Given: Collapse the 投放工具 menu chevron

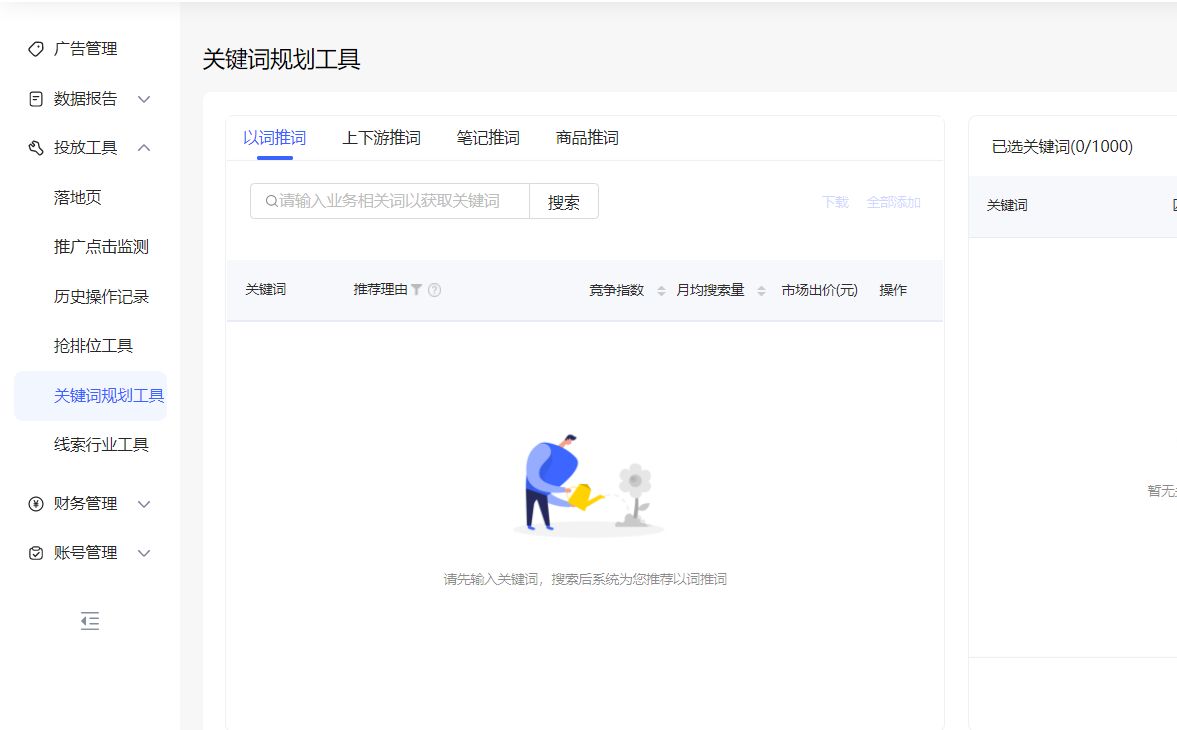Looking at the screenshot, I should click(144, 148).
